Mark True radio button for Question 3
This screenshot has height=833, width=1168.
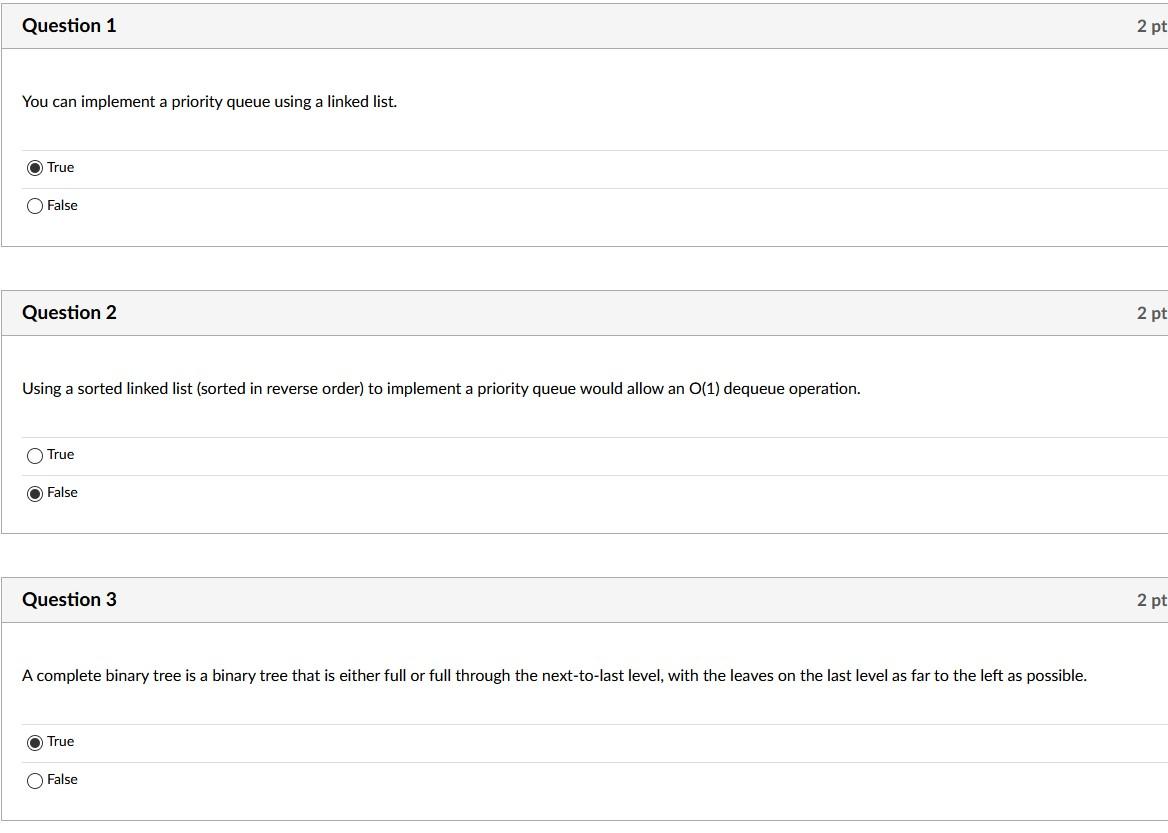34,743
